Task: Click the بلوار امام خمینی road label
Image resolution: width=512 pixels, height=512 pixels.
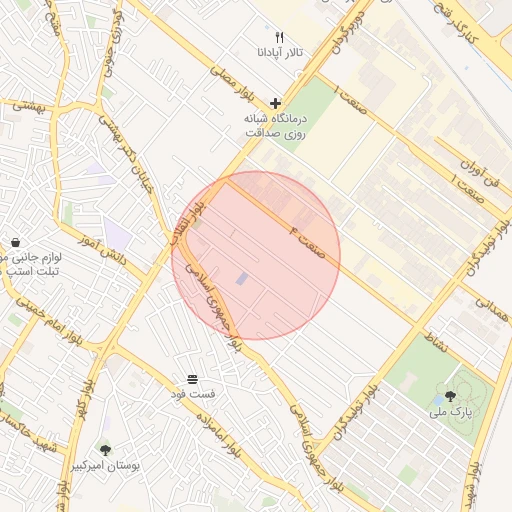Action: pos(49,322)
